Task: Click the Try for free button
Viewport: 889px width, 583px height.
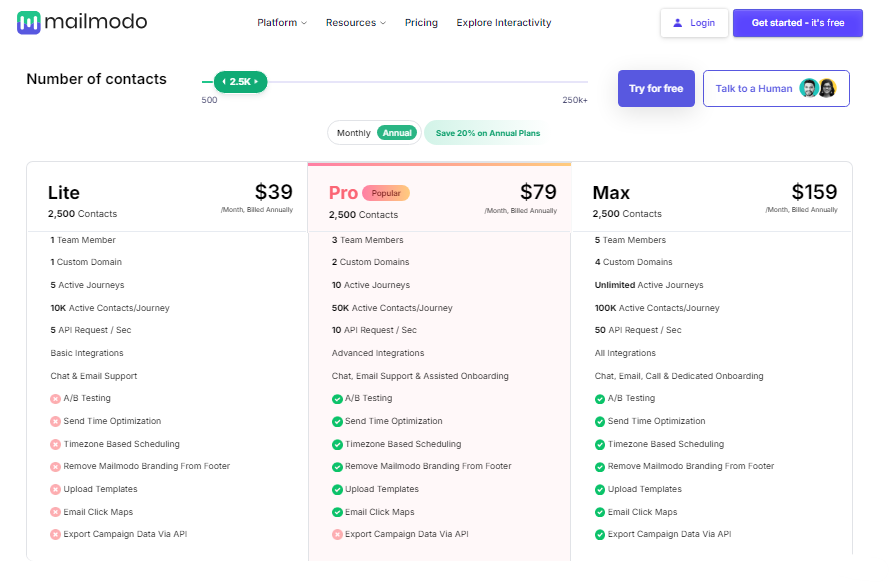Action: (x=656, y=88)
